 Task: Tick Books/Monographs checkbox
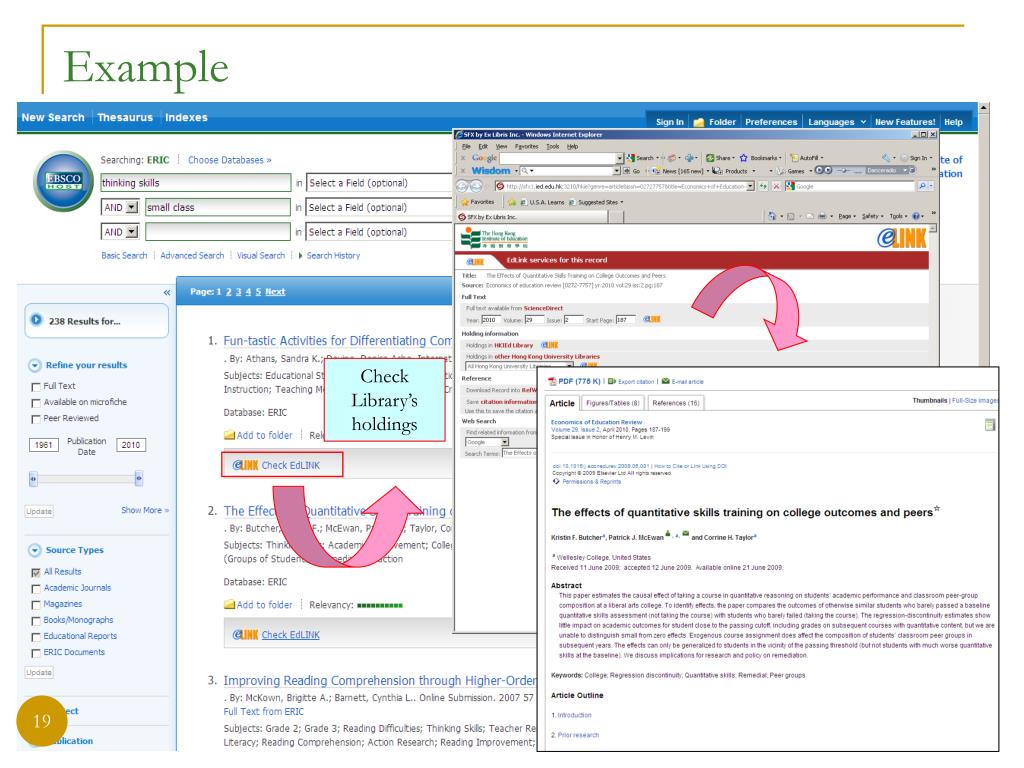click(36, 621)
